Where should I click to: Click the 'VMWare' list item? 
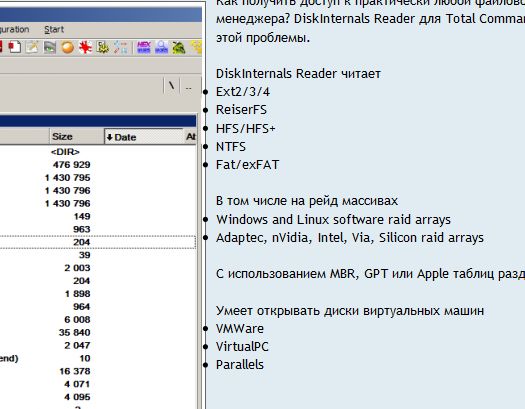click(240, 329)
